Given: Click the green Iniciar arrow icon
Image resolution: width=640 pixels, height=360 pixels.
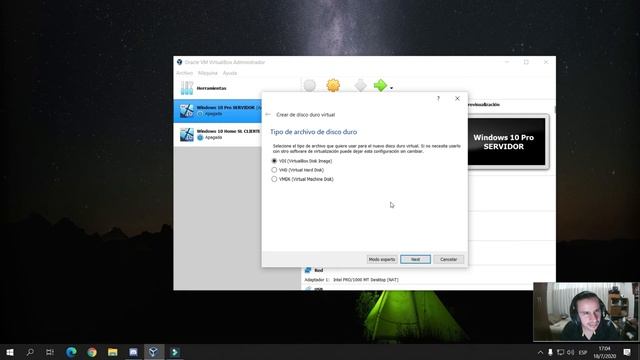Looking at the screenshot, I should coord(380,85).
